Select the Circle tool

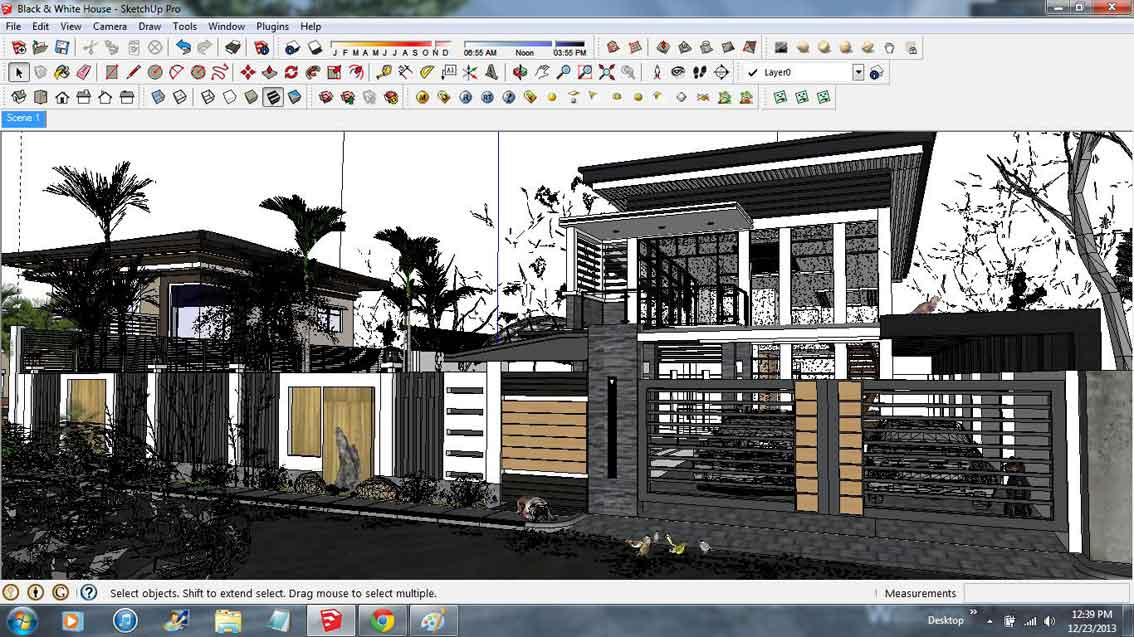155,72
